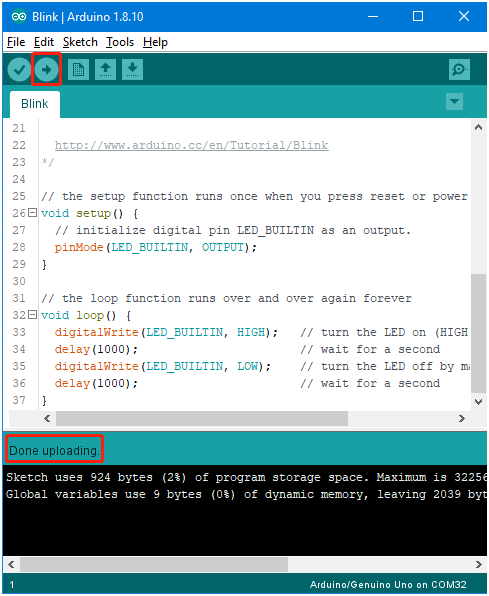Open the tab options dropdown arrow
This screenshot has height=596, width=489.
point(454,101)
